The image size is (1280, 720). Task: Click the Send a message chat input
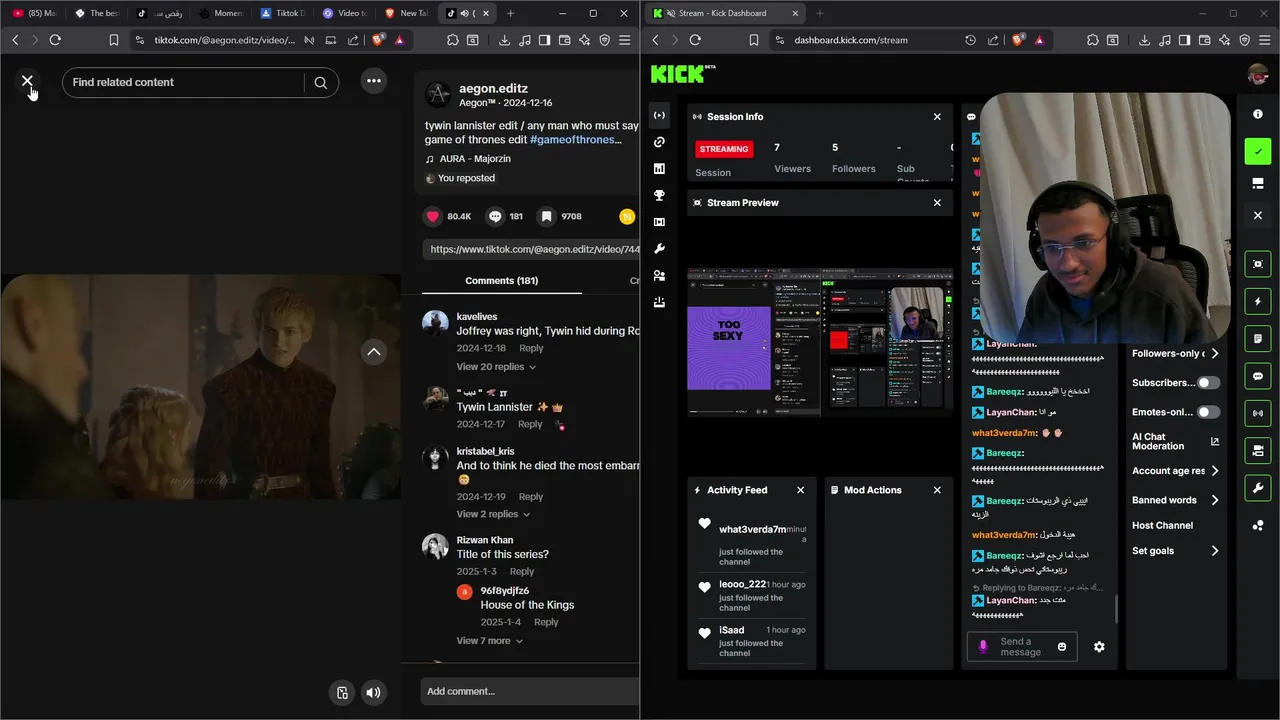[1020, 647]
